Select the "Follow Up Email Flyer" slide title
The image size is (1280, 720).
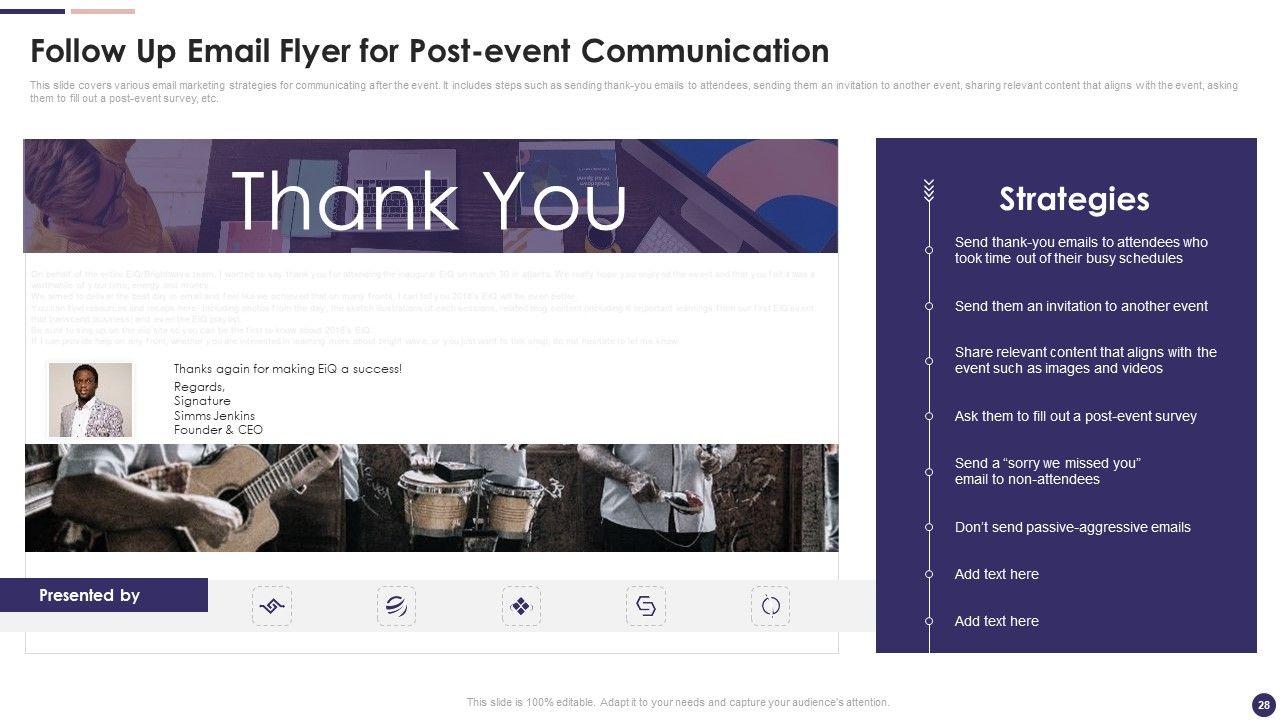coord(429,51)
